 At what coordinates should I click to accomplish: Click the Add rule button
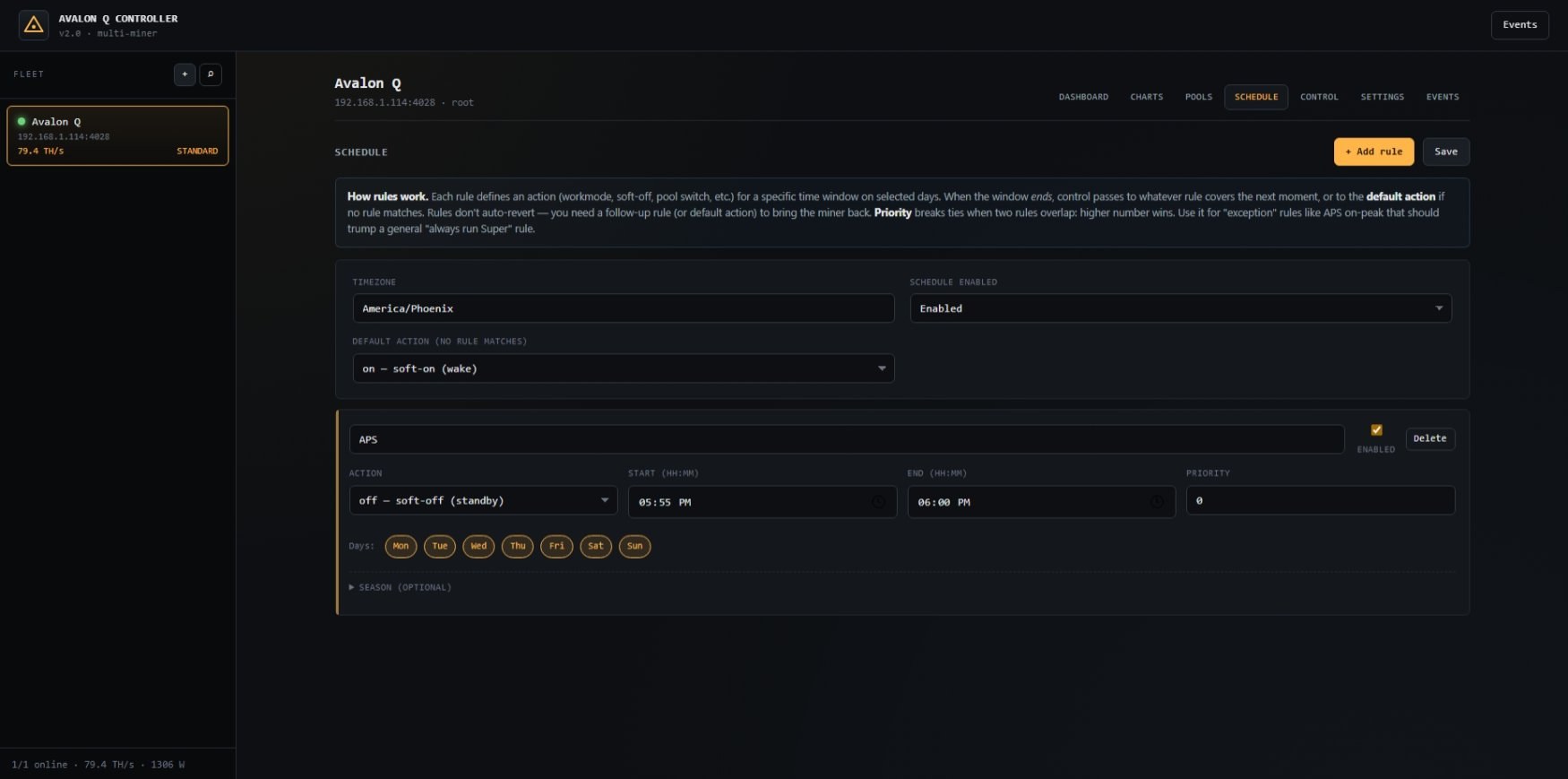1374,151
